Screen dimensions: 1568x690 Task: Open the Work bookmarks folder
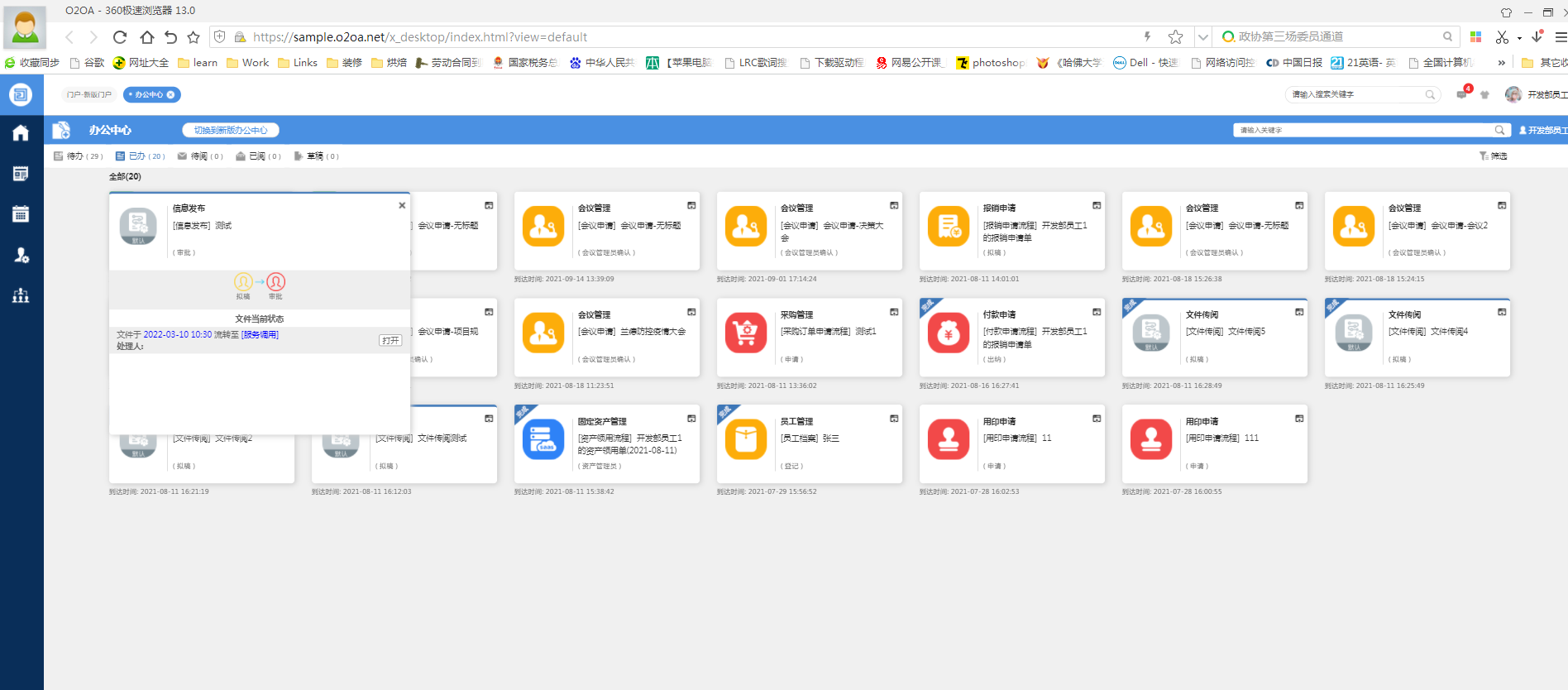click(x=248, y=63)
